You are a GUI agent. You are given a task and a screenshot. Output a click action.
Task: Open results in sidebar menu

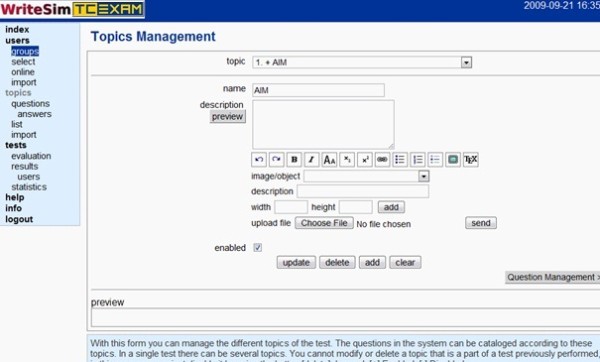pos(25,166)
